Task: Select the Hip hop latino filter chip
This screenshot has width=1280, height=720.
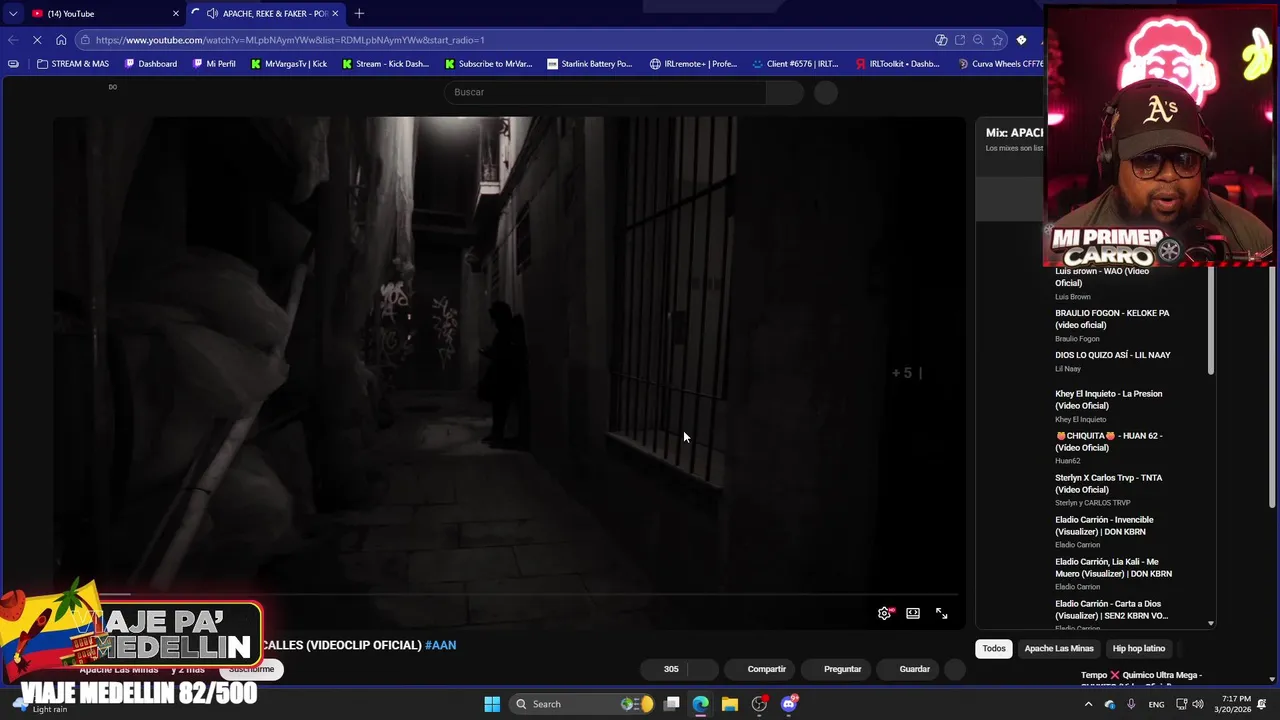Action: point(1139,648)
